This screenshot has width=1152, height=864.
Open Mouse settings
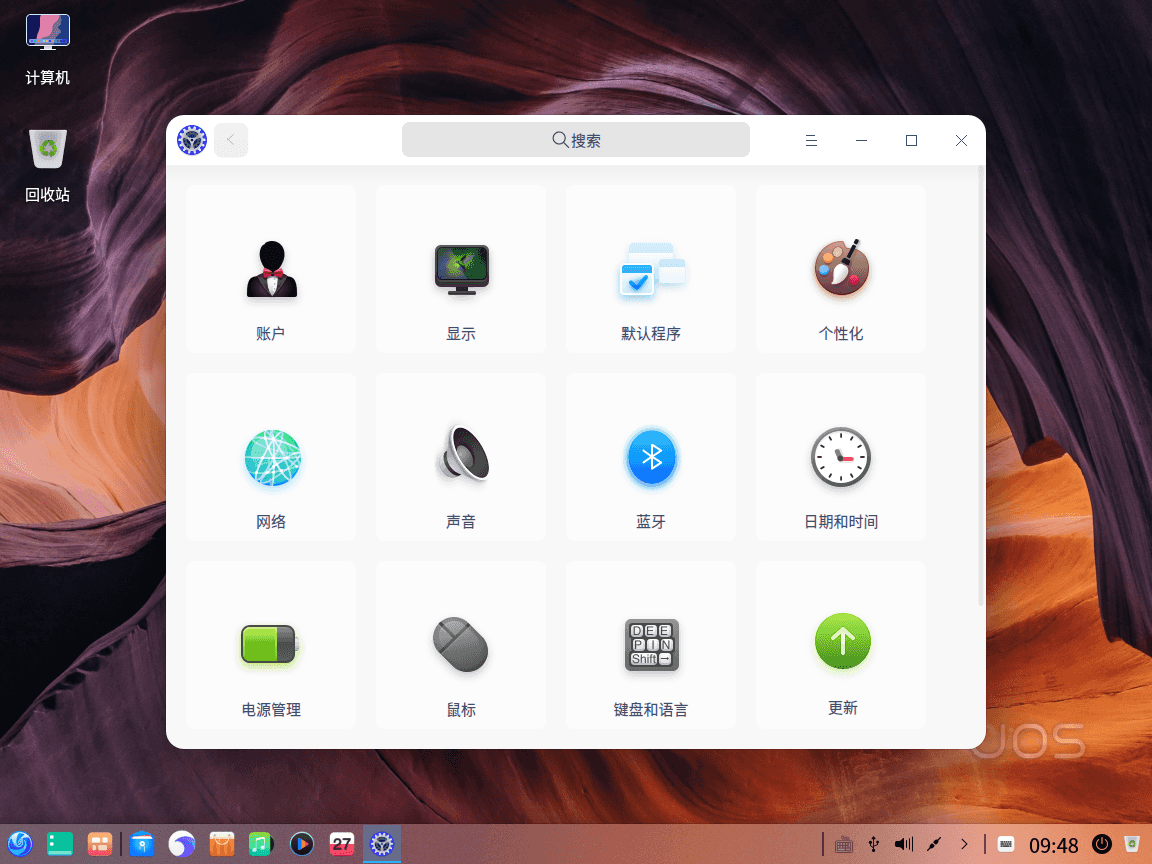460,645
